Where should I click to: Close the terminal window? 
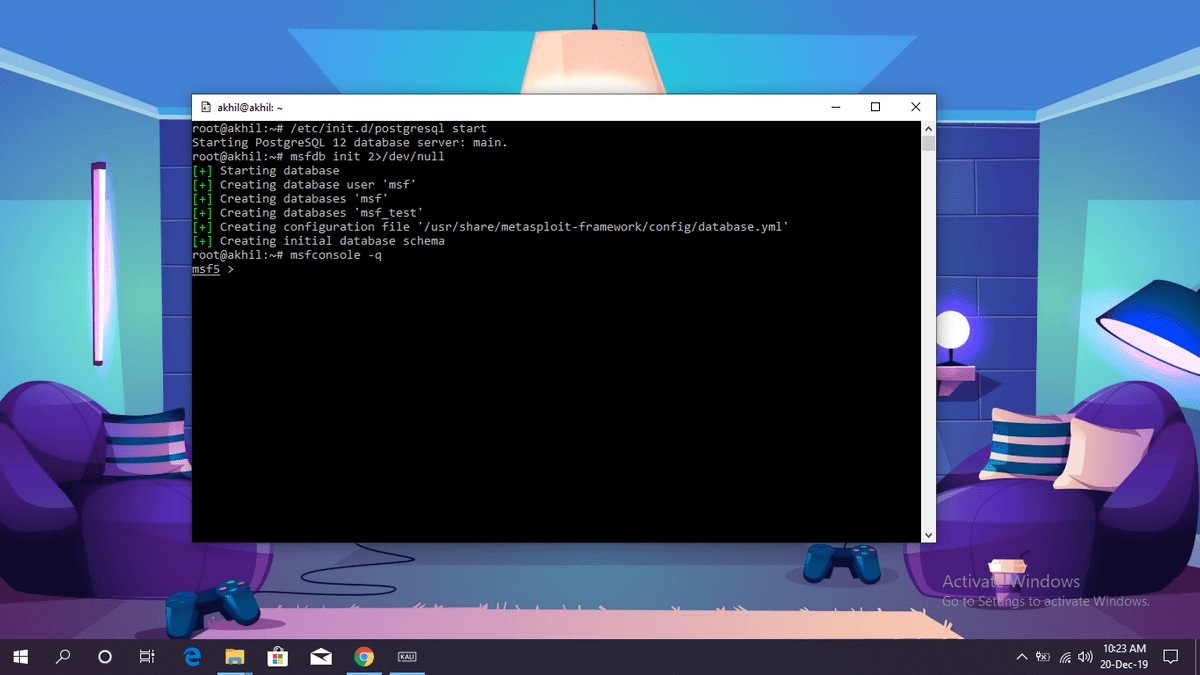pos(916,107)
